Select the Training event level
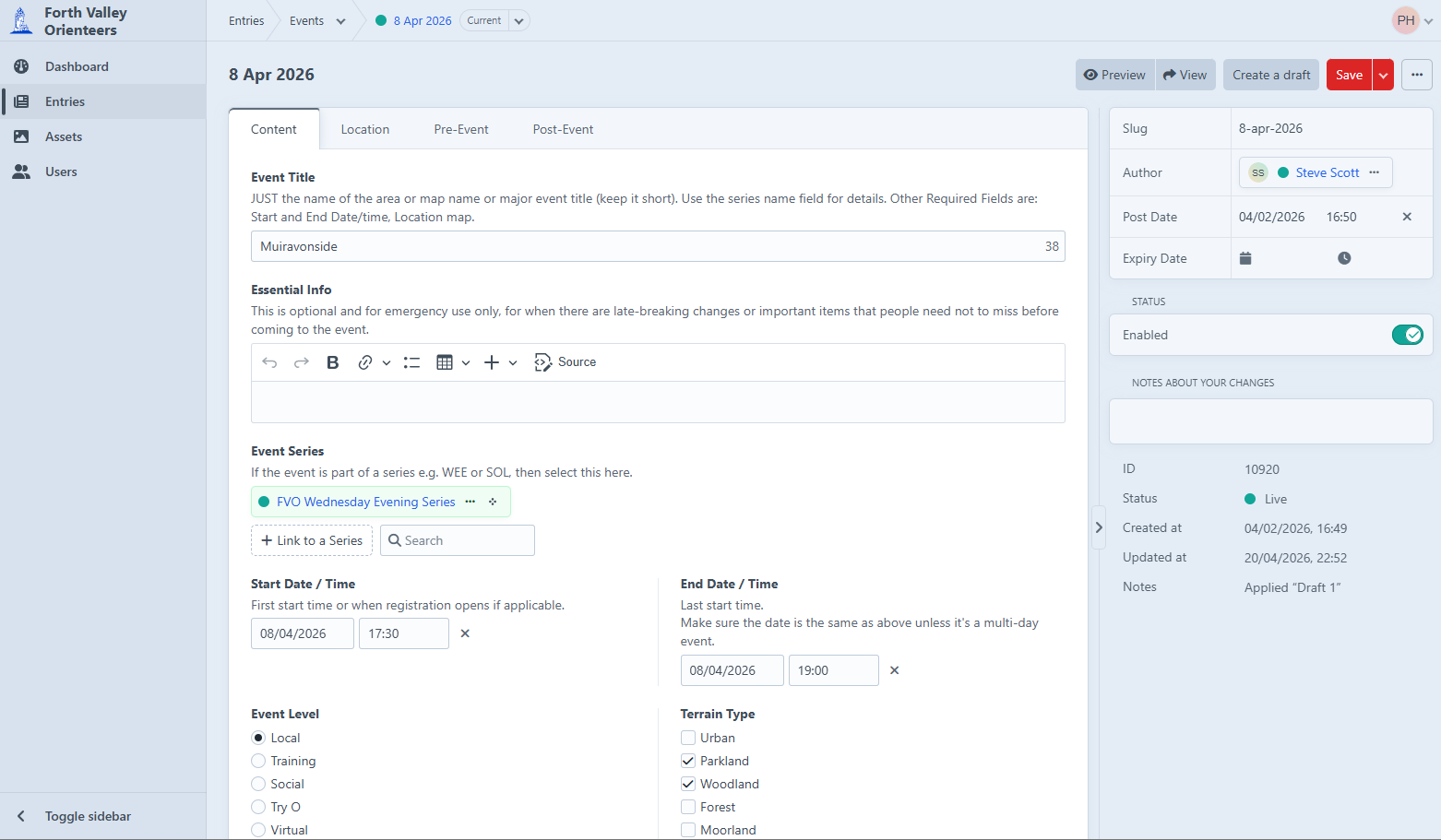1441x840 pixels. [x=258, y=761]
